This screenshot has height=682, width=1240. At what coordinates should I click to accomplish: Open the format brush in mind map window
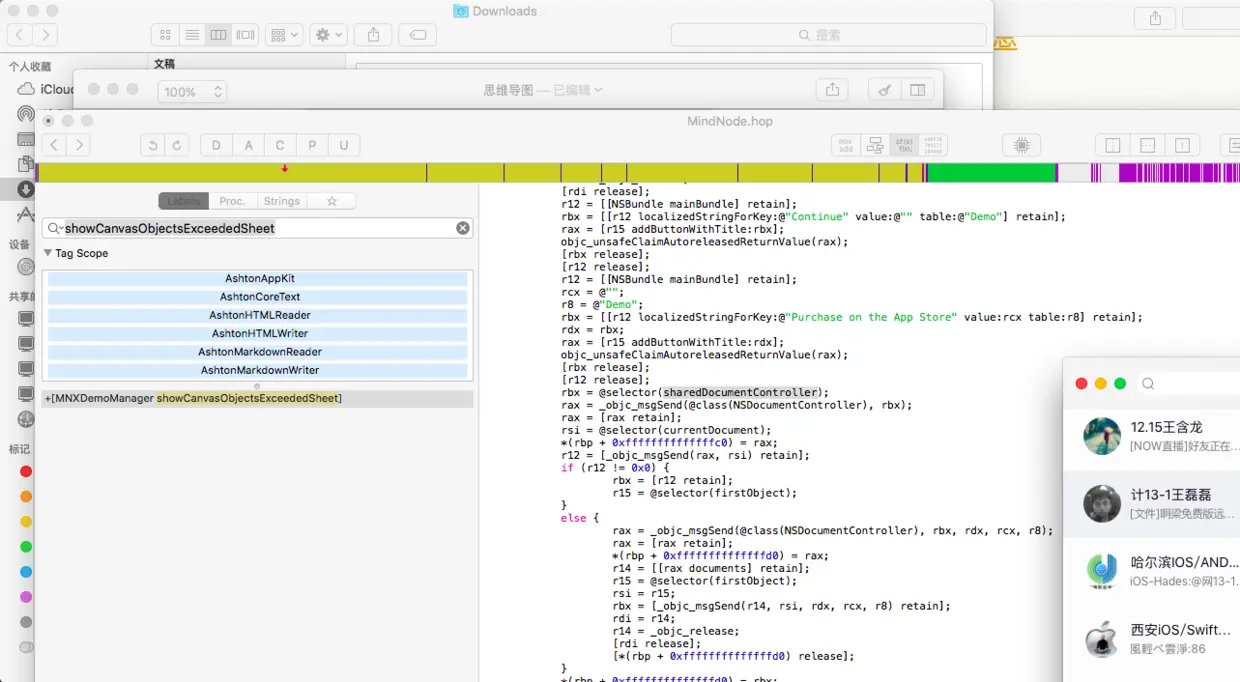883,90
